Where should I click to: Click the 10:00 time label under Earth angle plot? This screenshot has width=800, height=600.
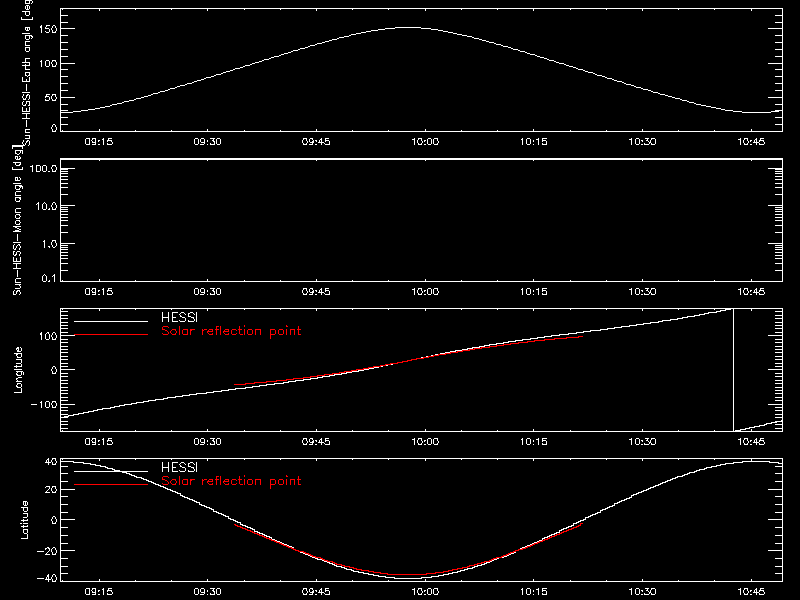coord(425,142)
